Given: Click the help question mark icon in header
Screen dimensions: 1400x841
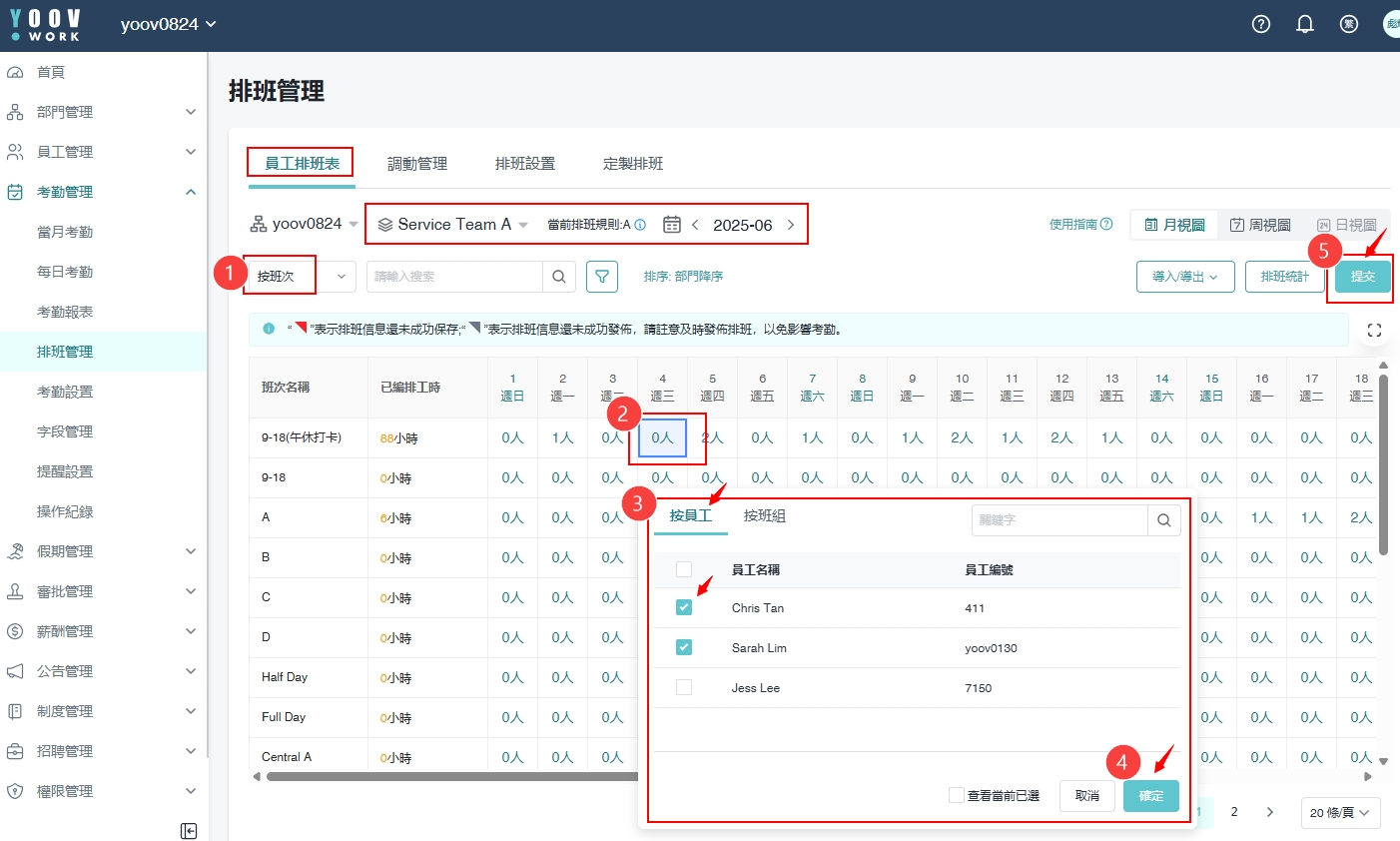Looking at the screenshot, I should (x=1261, y=24).
